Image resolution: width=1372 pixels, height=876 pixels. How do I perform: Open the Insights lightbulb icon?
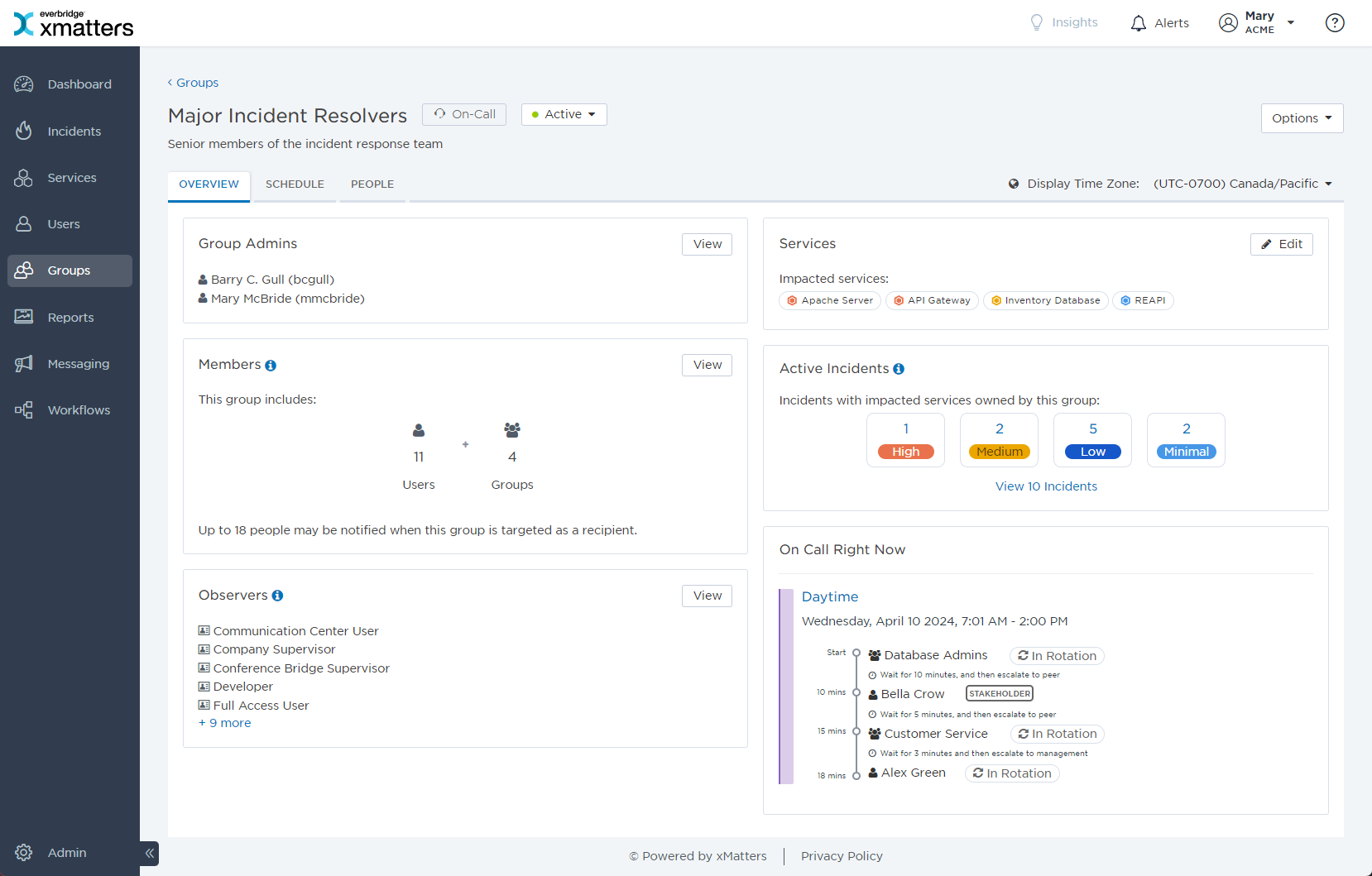[x=1037, y=22]
